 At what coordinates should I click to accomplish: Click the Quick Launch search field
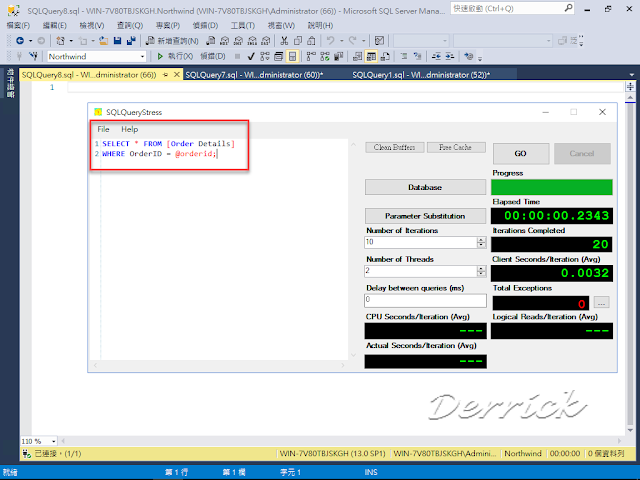[507, 8]
